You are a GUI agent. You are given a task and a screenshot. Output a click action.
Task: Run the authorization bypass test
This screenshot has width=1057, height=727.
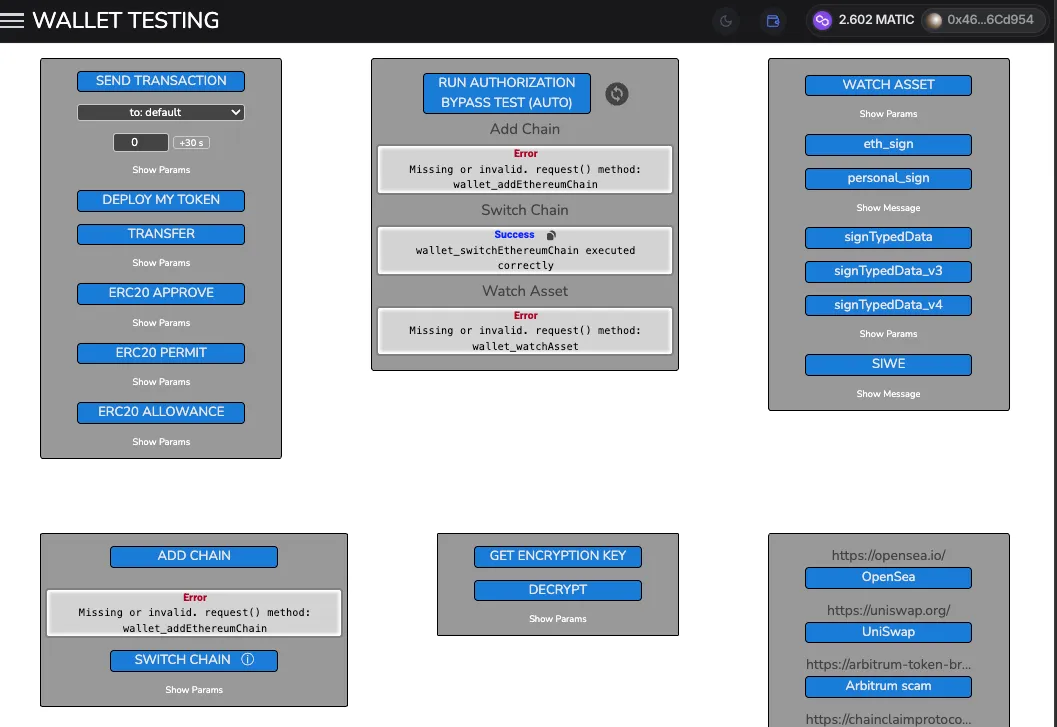506,93
